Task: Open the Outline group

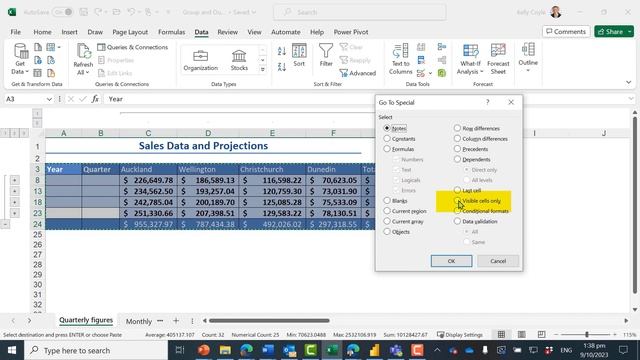Action: coord(528,57)
